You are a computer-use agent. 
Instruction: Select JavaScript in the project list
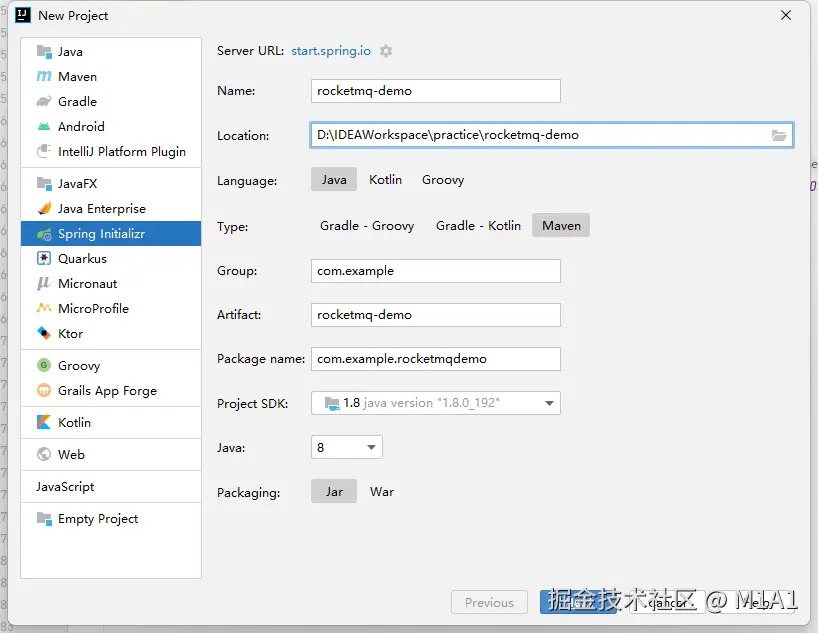(65, 486)
